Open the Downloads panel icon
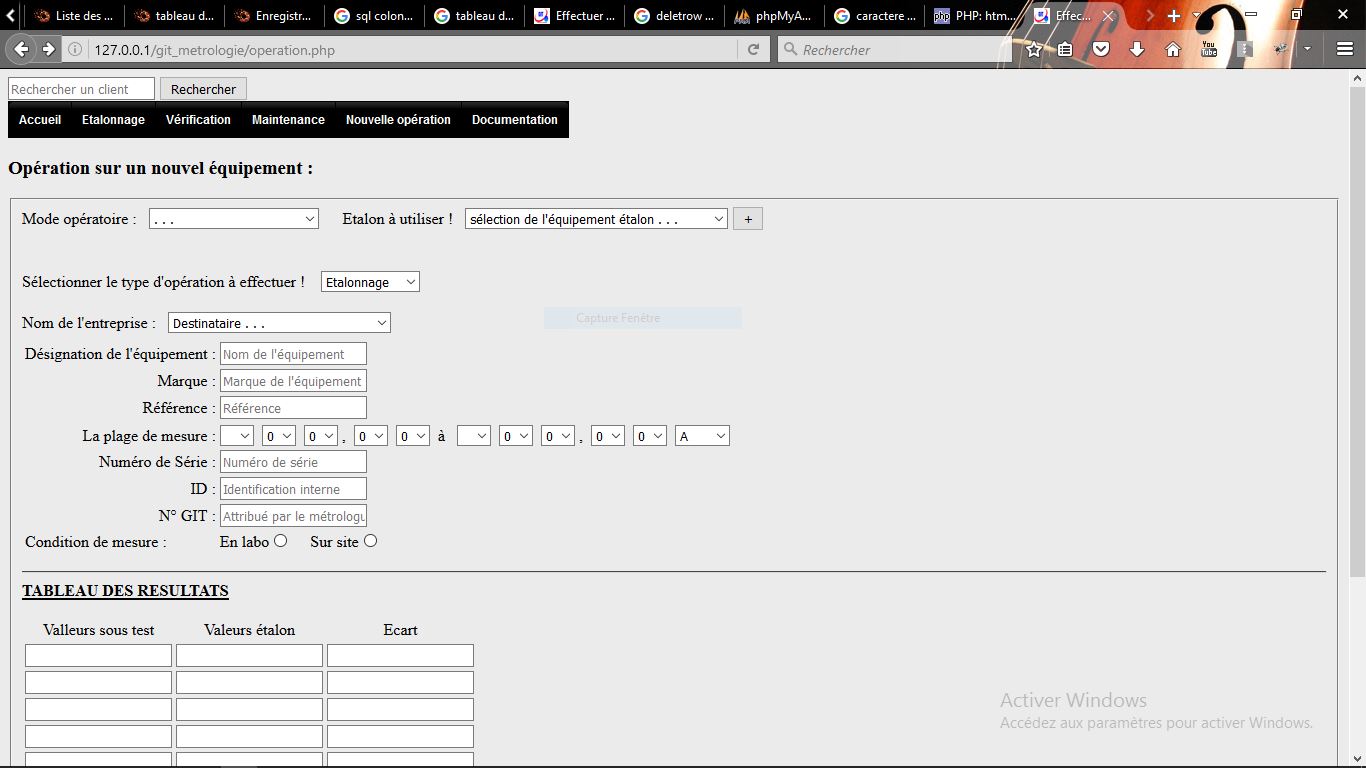Image resolution: width=1366 pixels, height=768 pixels. [x=1137, y=47]
